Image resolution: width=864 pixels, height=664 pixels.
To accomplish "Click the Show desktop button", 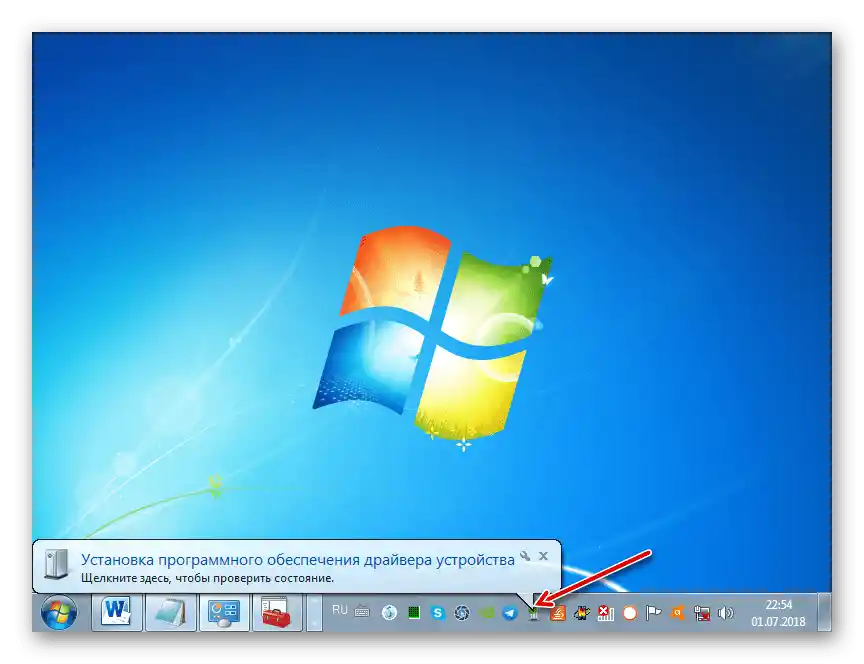I will [824, 612].
